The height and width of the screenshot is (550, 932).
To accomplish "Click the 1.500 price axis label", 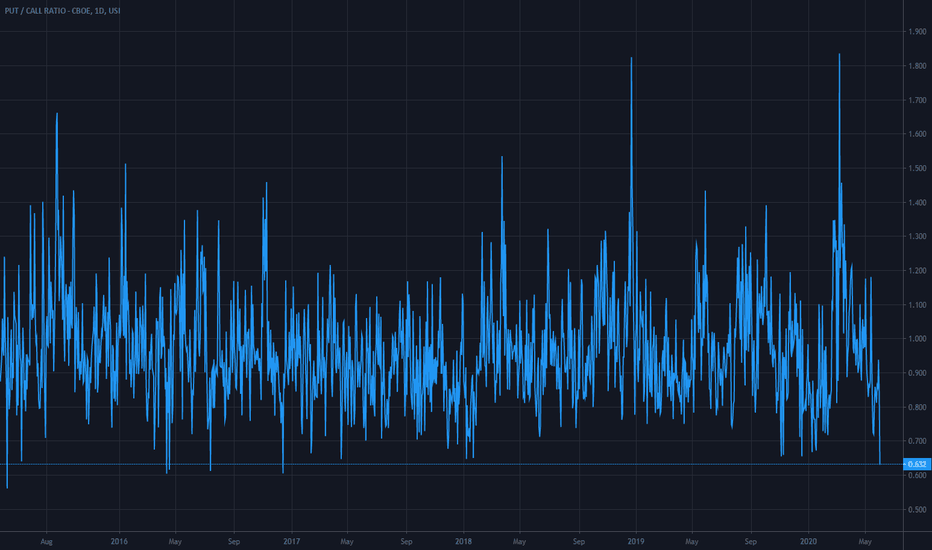I will [x=917, y=169].
